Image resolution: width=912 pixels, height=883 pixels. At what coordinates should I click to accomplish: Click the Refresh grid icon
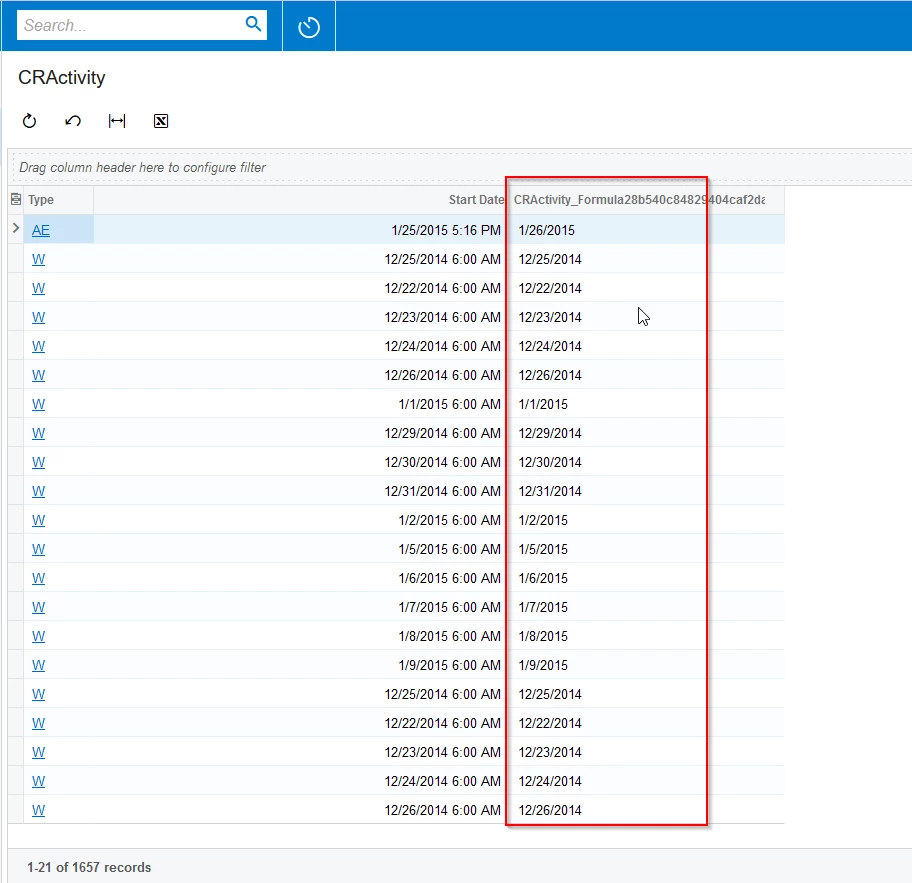click(x=29, y=120)
